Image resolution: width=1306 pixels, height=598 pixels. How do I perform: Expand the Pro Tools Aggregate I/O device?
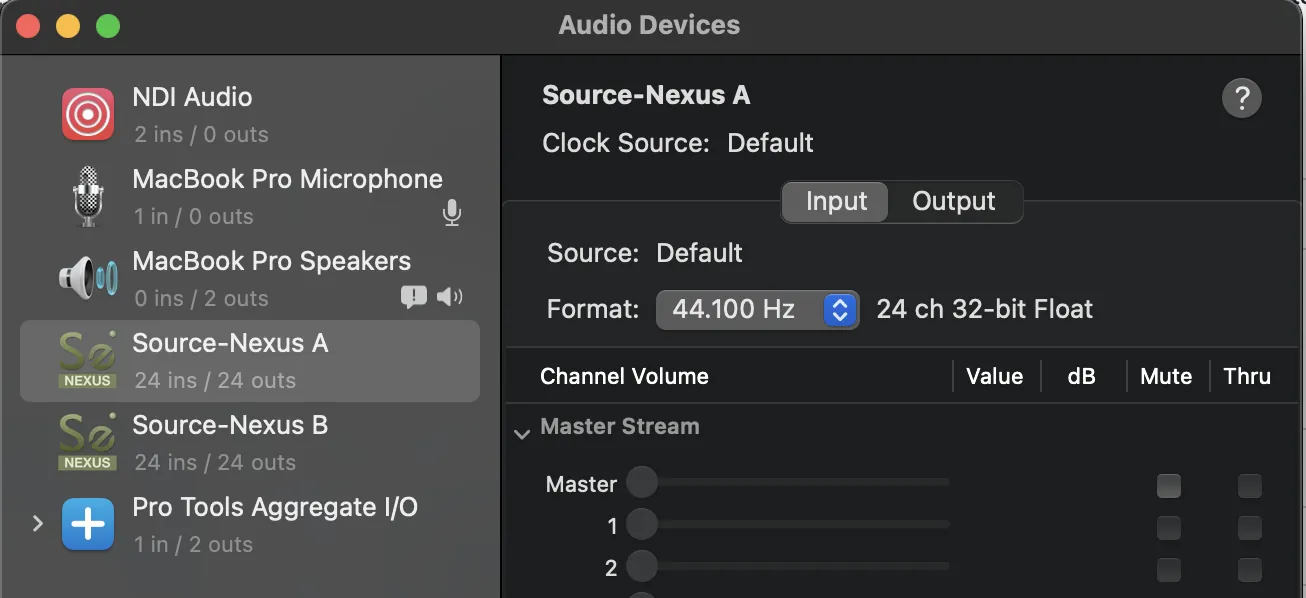point(38,523)
